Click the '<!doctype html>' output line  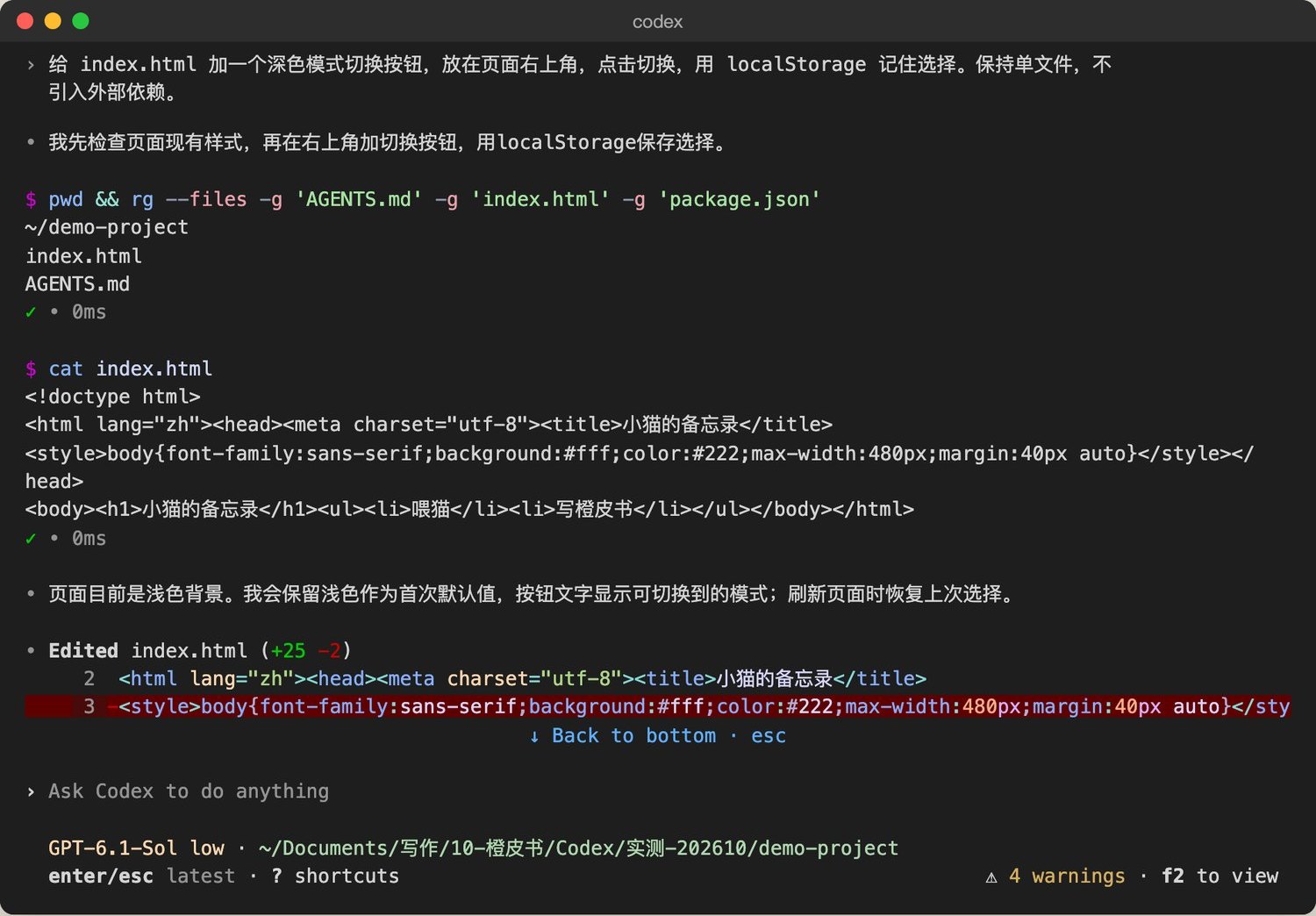(x=112, y=397)
